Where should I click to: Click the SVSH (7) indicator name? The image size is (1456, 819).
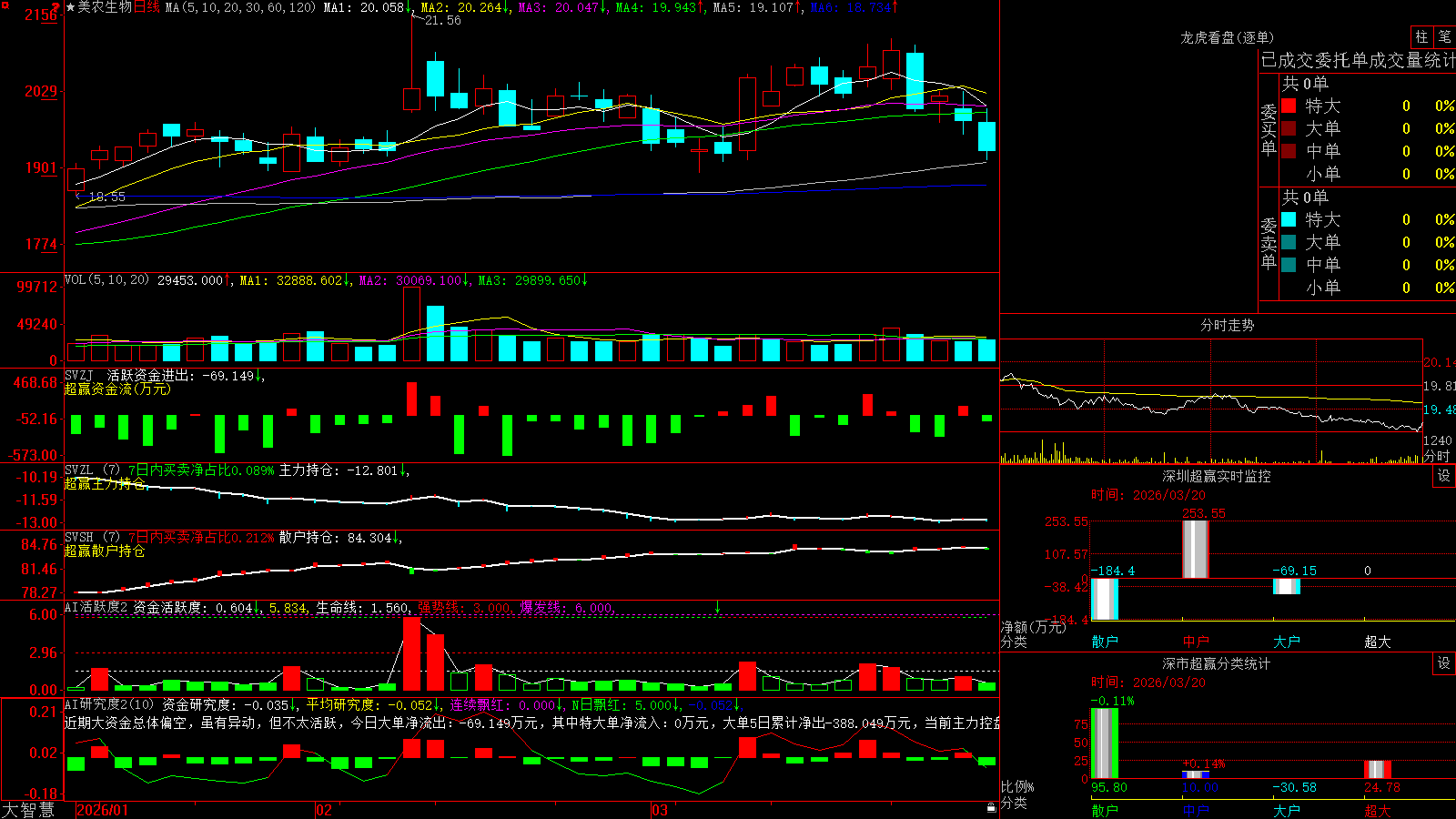click(92, 537)
